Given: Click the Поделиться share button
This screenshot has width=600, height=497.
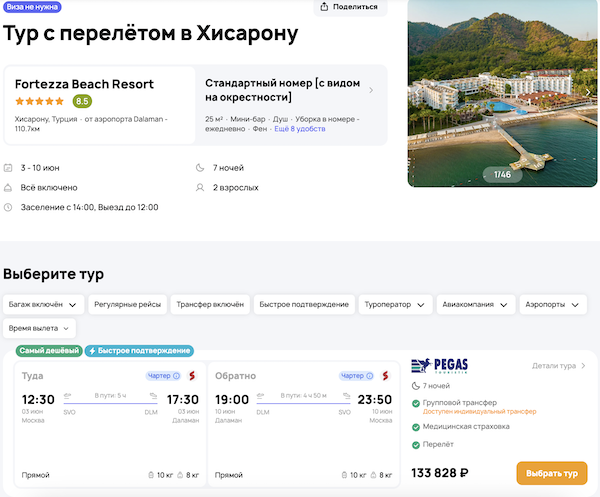Looking at the screenshot, I should point(352,7).
